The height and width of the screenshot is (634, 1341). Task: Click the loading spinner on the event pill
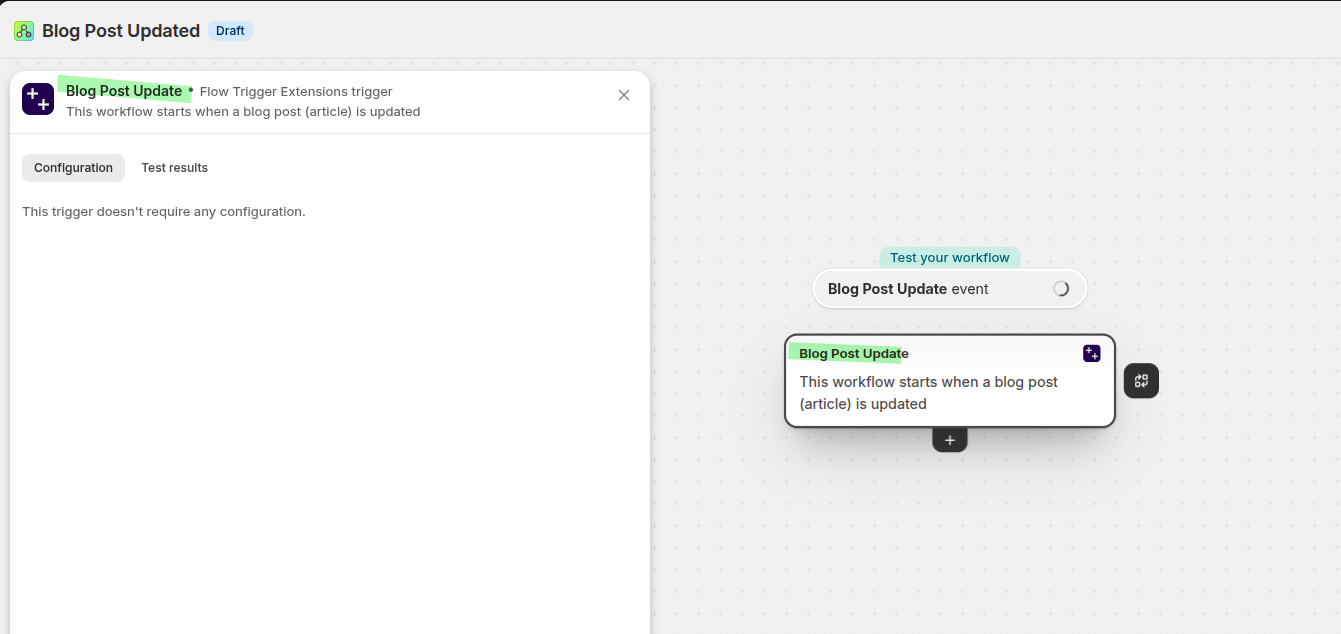point(1061,289)
